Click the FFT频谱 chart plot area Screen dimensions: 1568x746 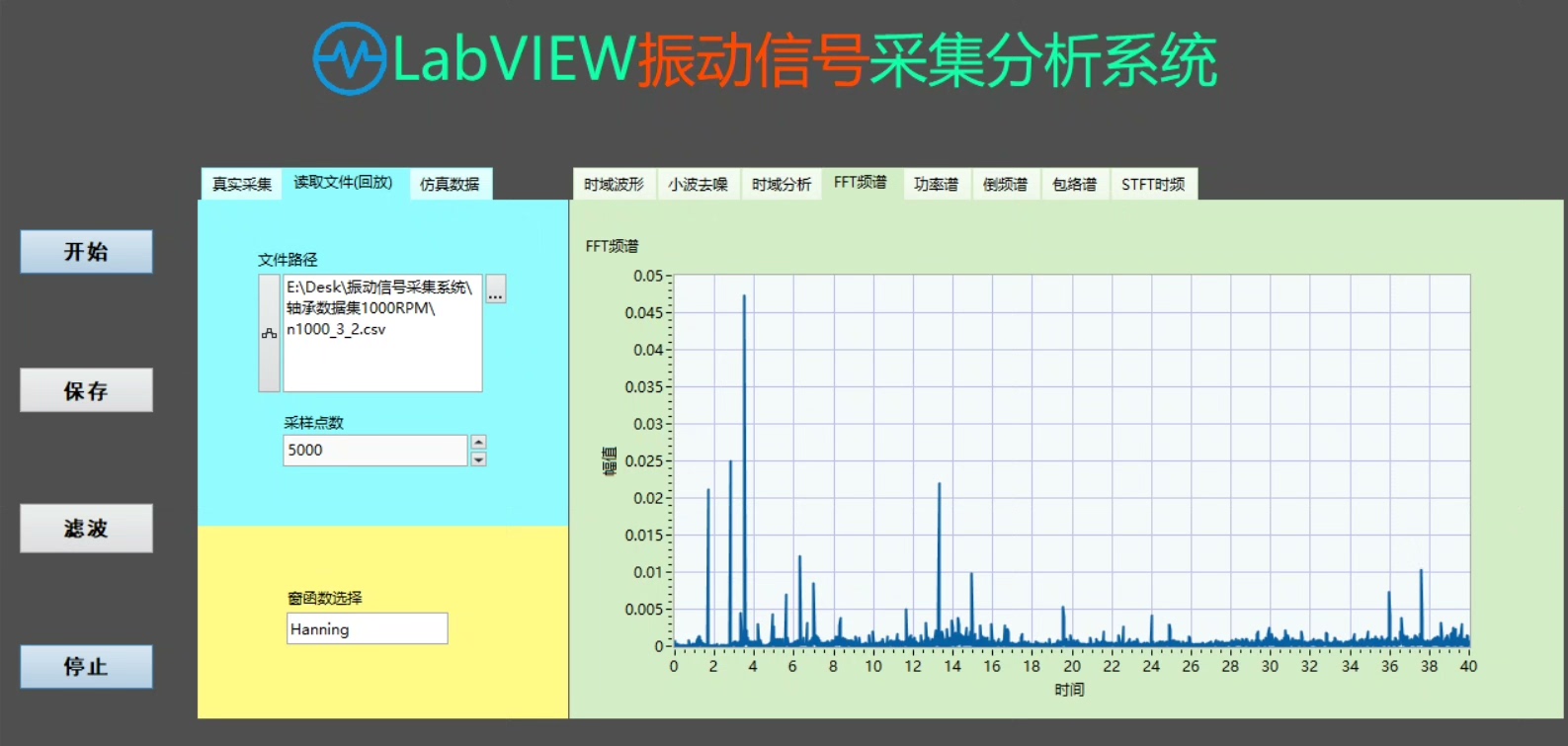pyautogui.click(x=1071, y=460)
